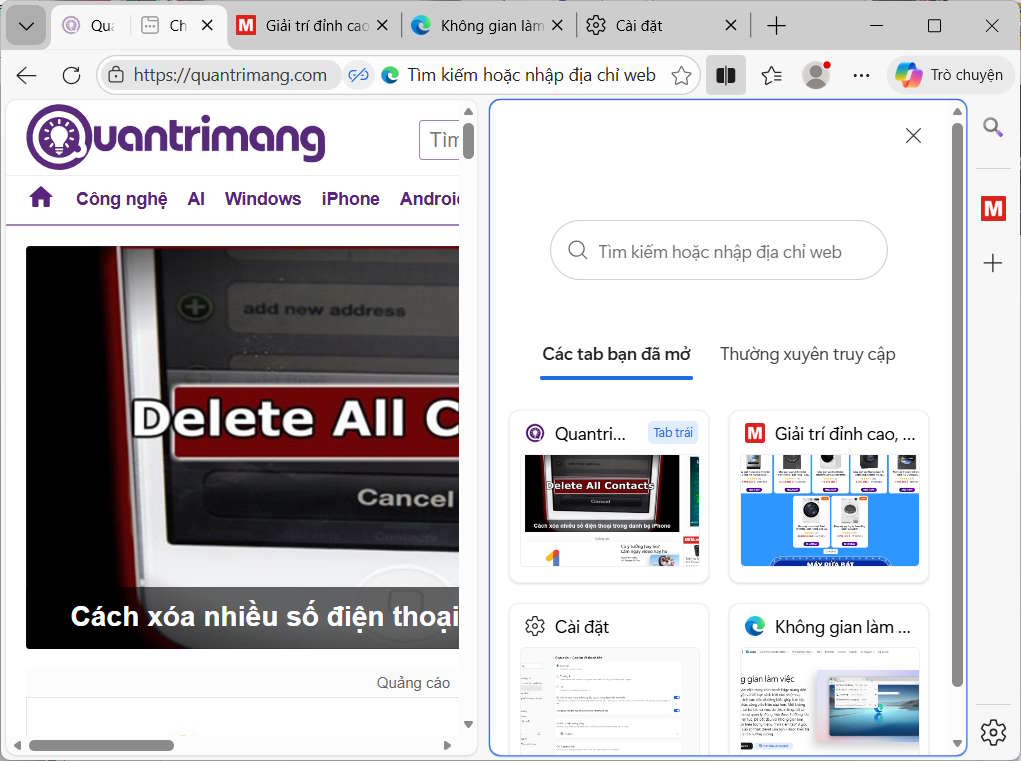The height and width of the screenshot is (761, 1021).
Task: Open the Giải trí đỉnh cao tab card
Action: pos(829,496)
